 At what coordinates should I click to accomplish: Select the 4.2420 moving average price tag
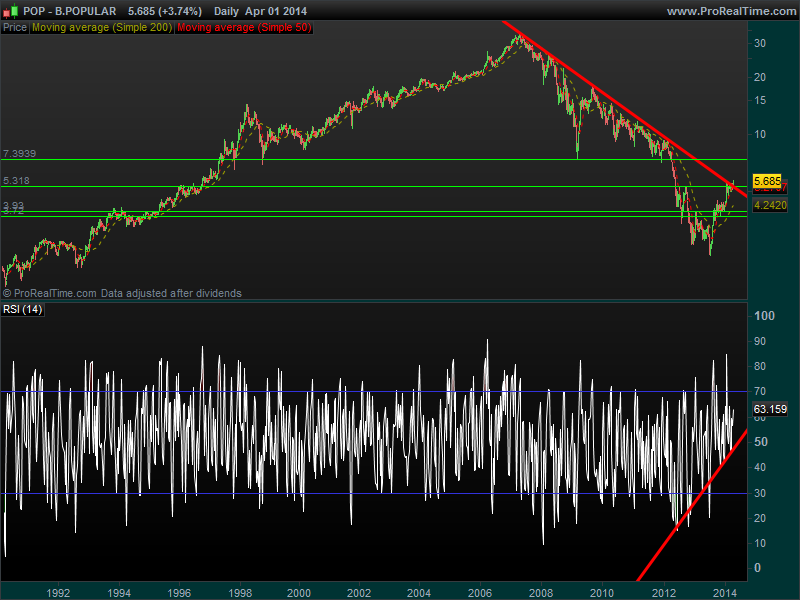coord(770,205)
